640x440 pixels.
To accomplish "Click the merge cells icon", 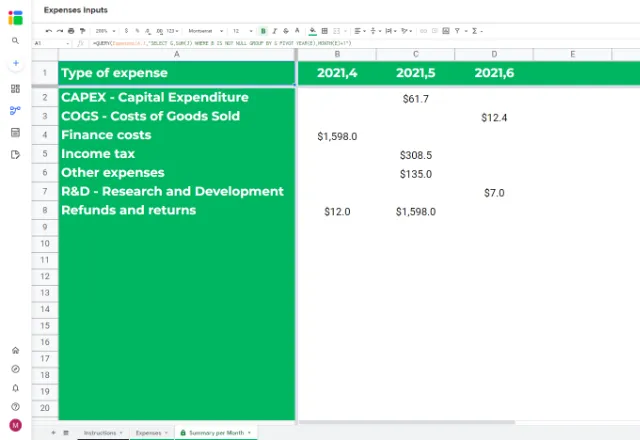I will click(337, 31).
